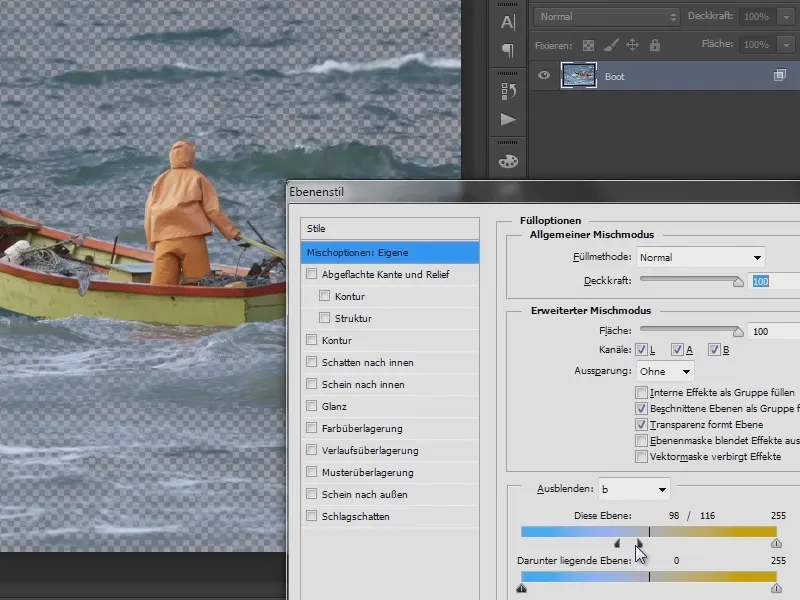Click the Fläche slider in Erweiterter Mischmodus
The width and height of the screenshot is (800, 600).
691,330
